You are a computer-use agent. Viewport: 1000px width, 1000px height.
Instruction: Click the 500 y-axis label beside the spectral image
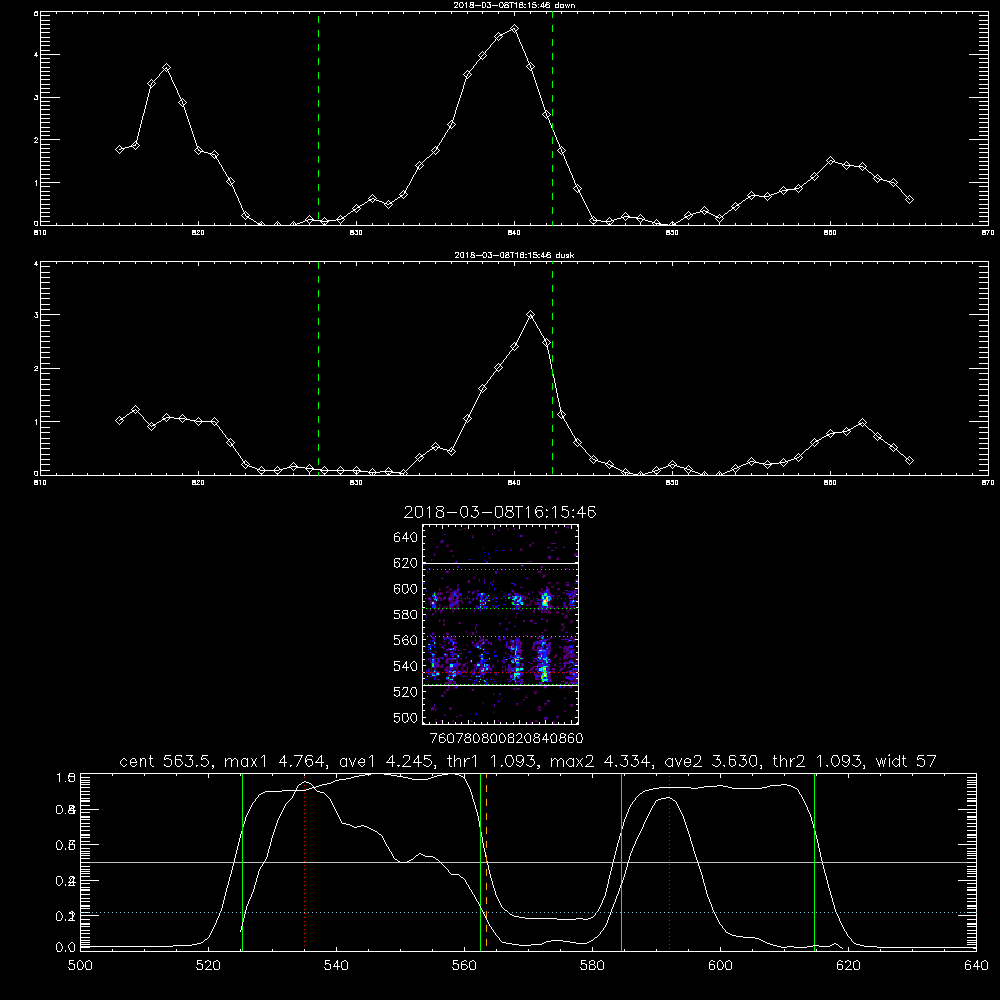[x=405, y=717]
